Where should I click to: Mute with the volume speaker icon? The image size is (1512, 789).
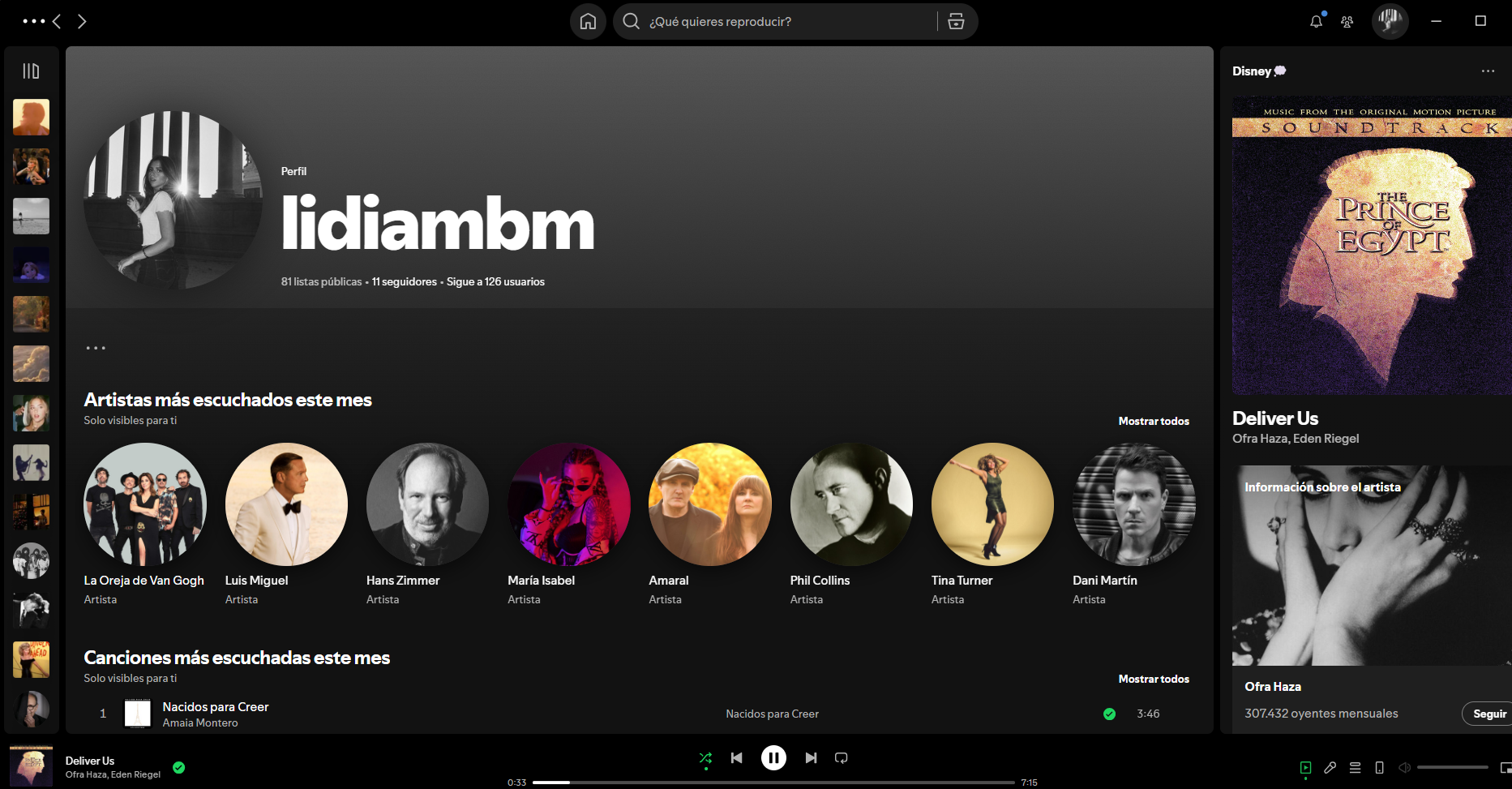click(1404, 767)
